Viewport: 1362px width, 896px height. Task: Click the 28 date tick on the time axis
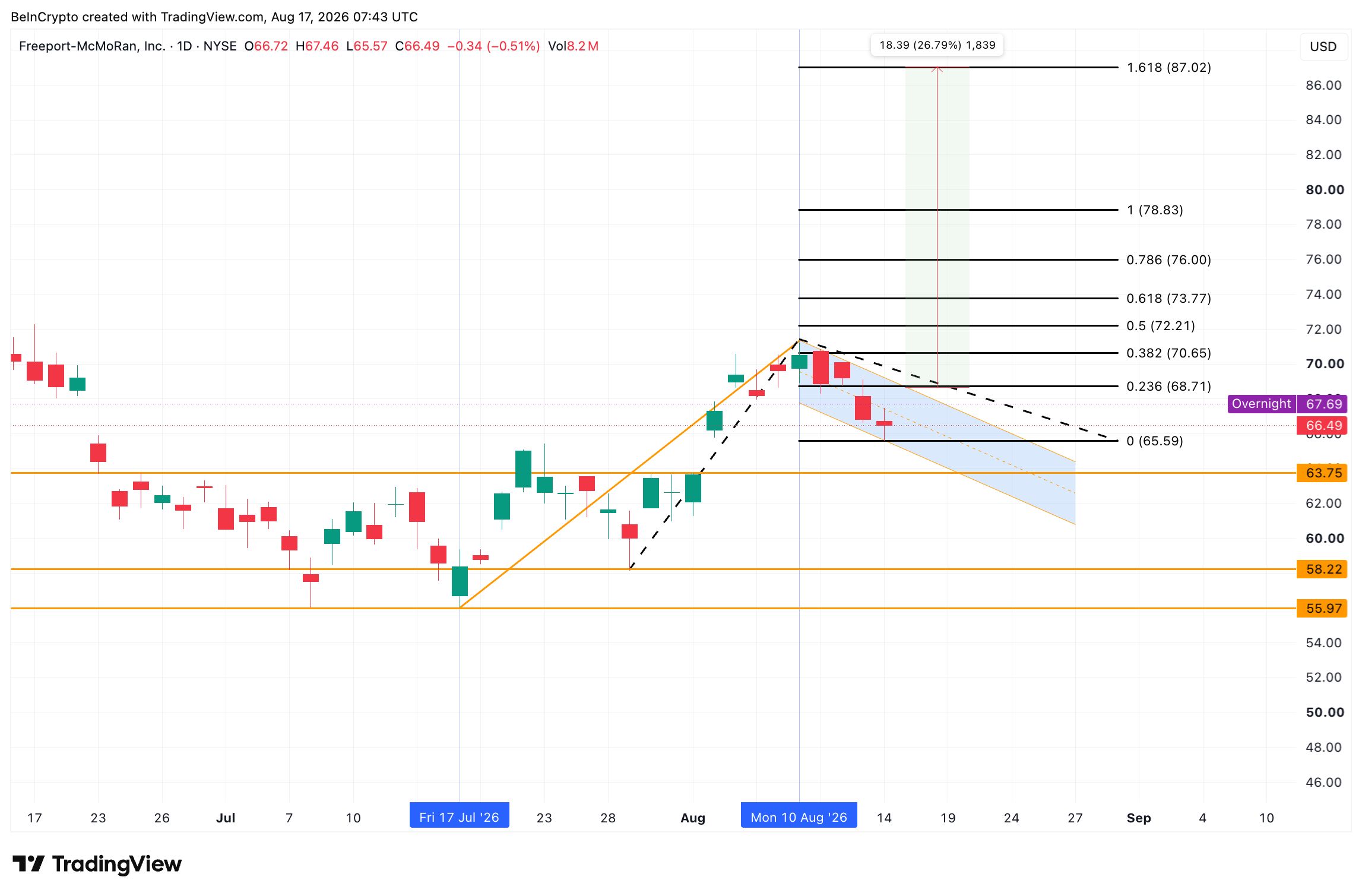pyautogui.click(x=608, y=818)
